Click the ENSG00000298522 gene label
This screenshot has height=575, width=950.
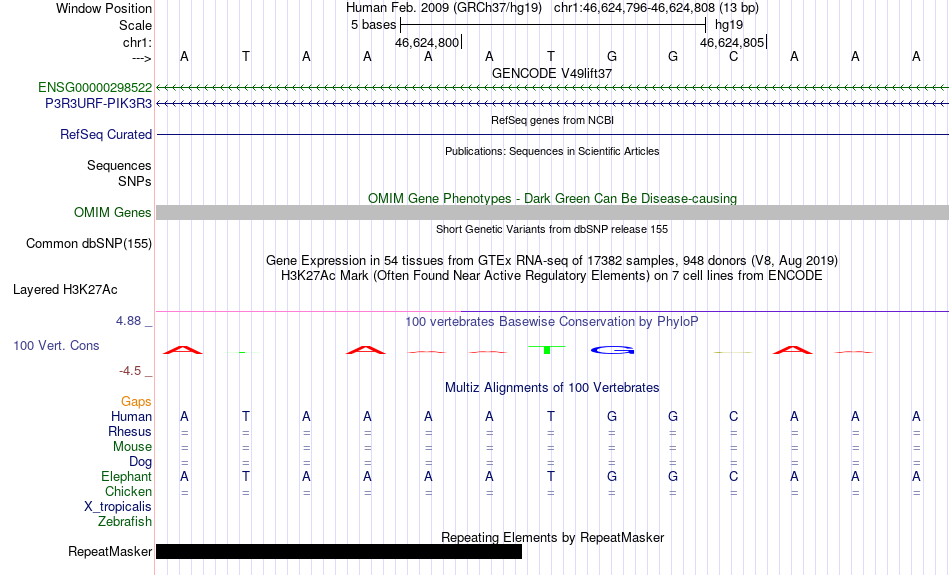[x=95, y=88]
